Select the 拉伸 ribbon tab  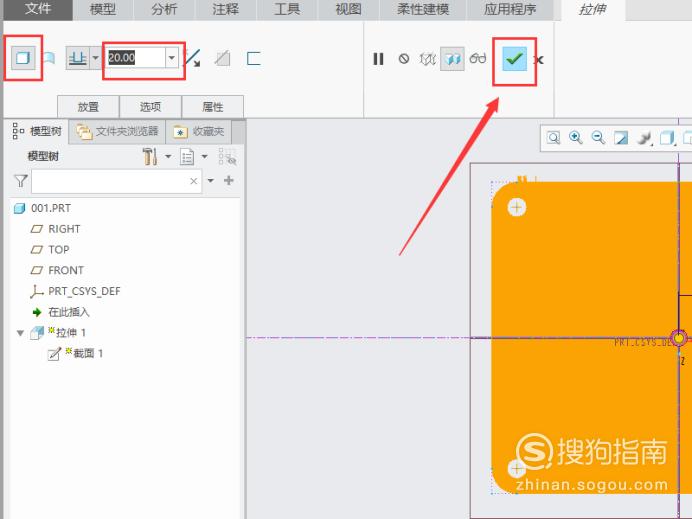point(593,10)
